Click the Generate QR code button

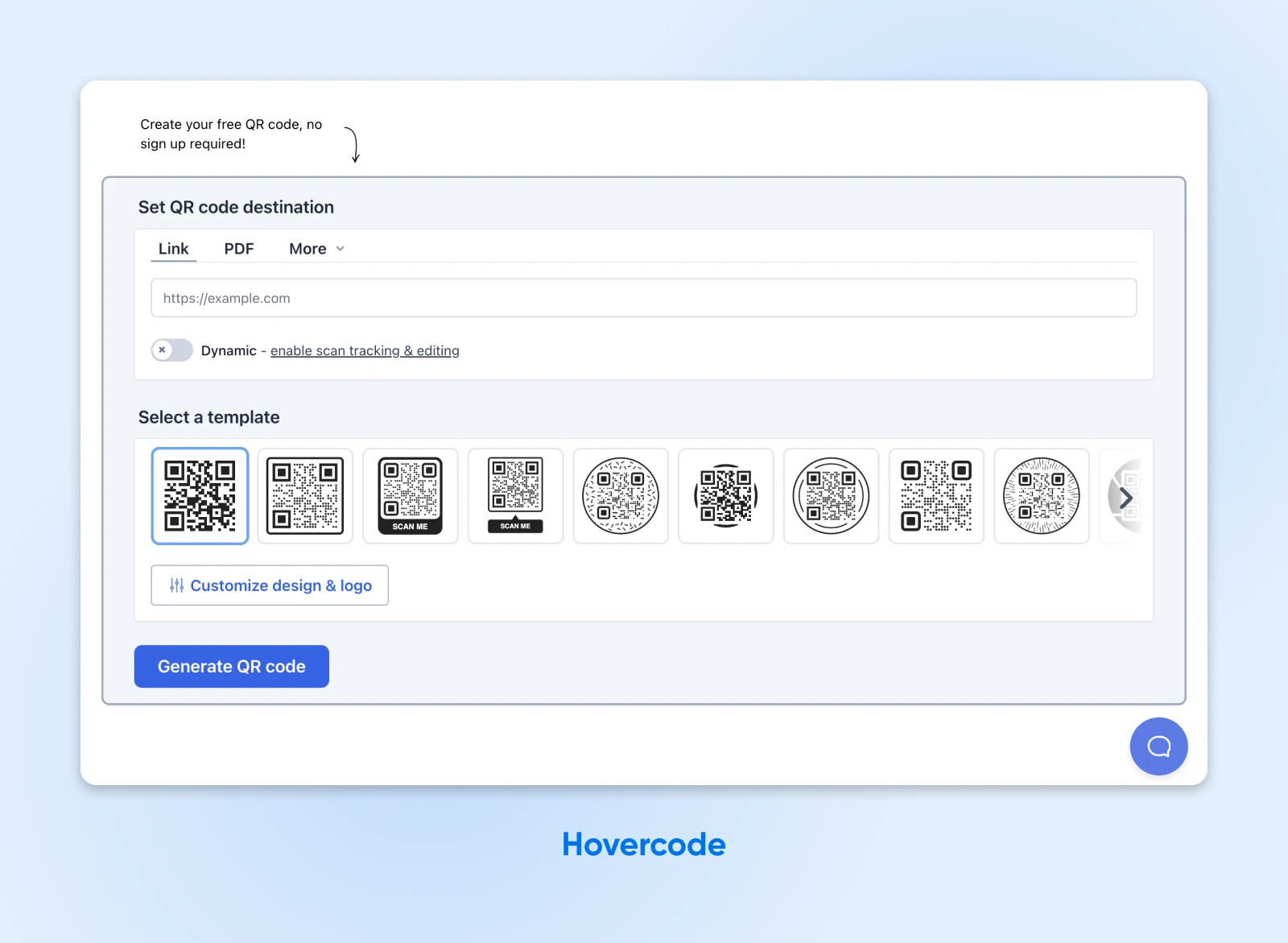click(x=232, y=667)
